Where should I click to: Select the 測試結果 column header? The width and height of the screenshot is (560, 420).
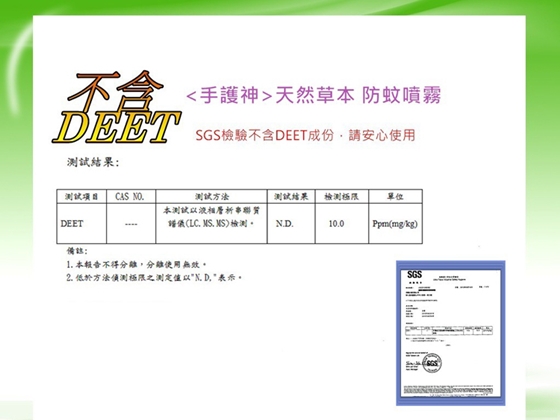[291, 196]
